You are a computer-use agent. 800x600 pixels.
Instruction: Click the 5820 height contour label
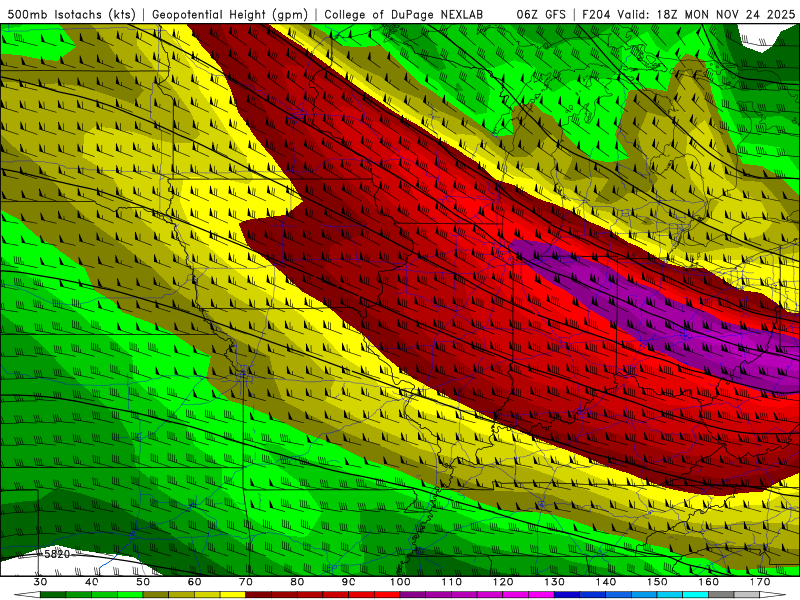click(56, 554)
